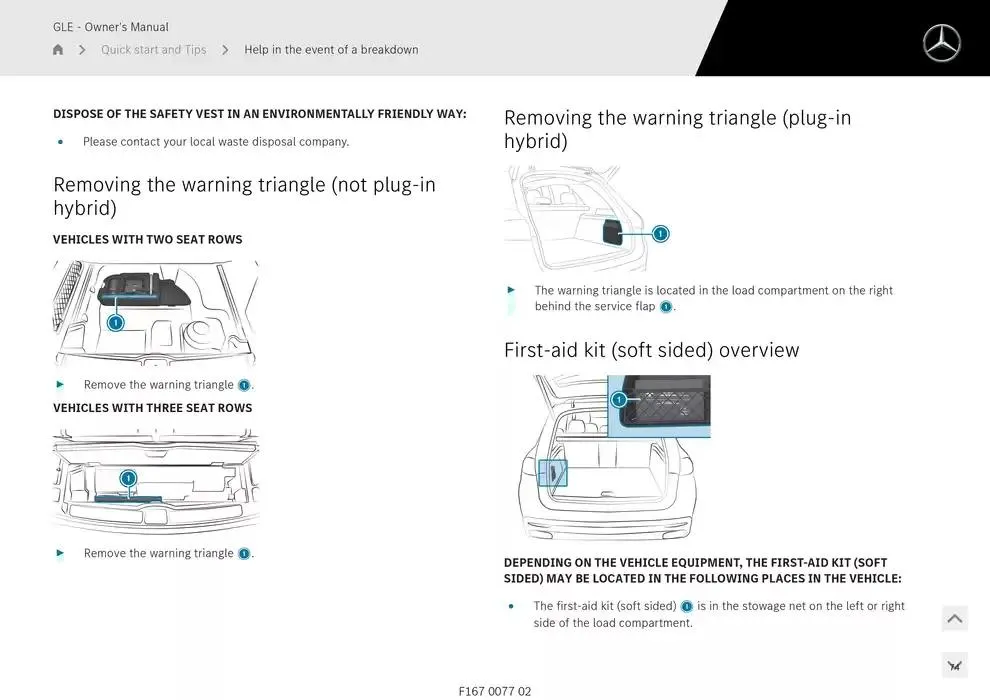990x700 pixels.
Task: Click 'First-aid kit (soft sided) overview' heading
Action: click(x=651, y=350)
